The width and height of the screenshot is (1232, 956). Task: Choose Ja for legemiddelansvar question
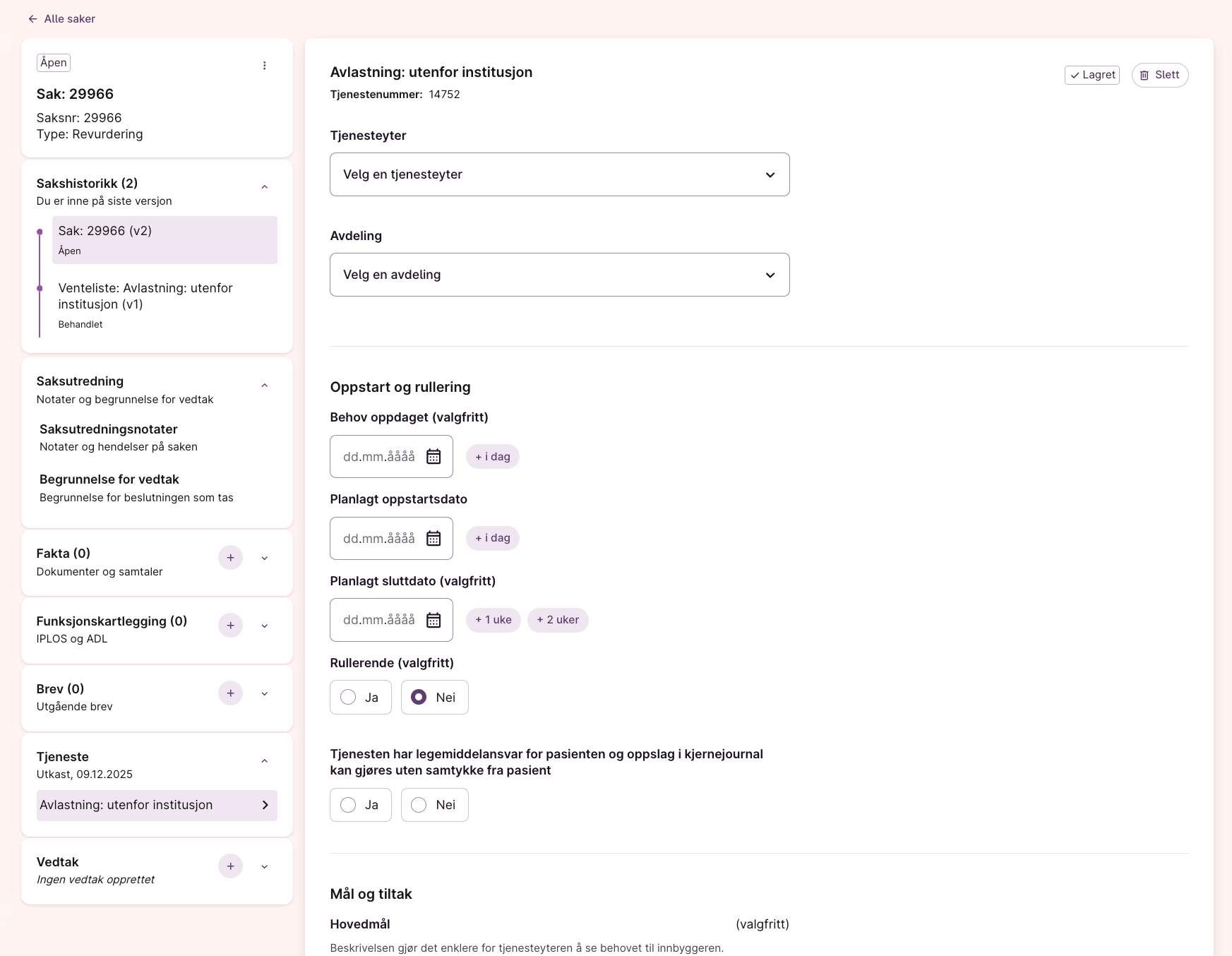[348, 805]
